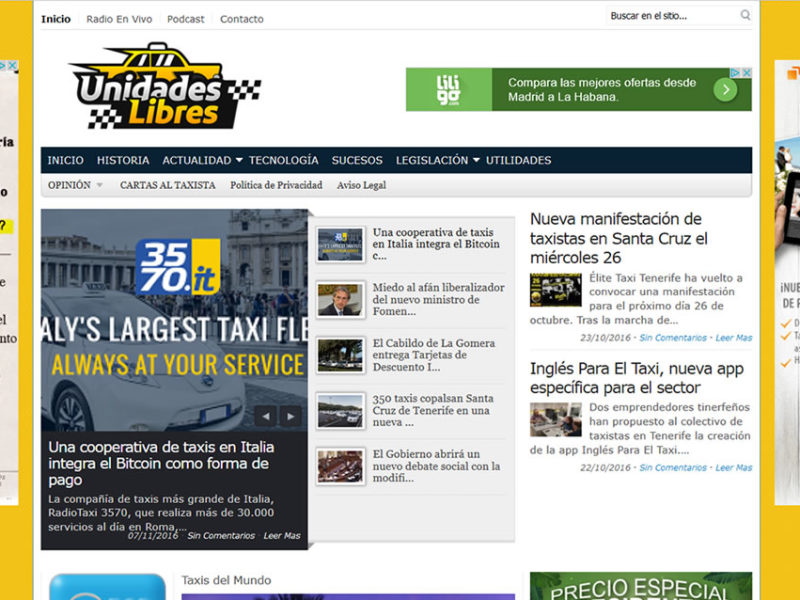Open 'Una cooperativa de taxis en Italia' list link
This screenshot has width=800, height=600.
click(436, 244)
